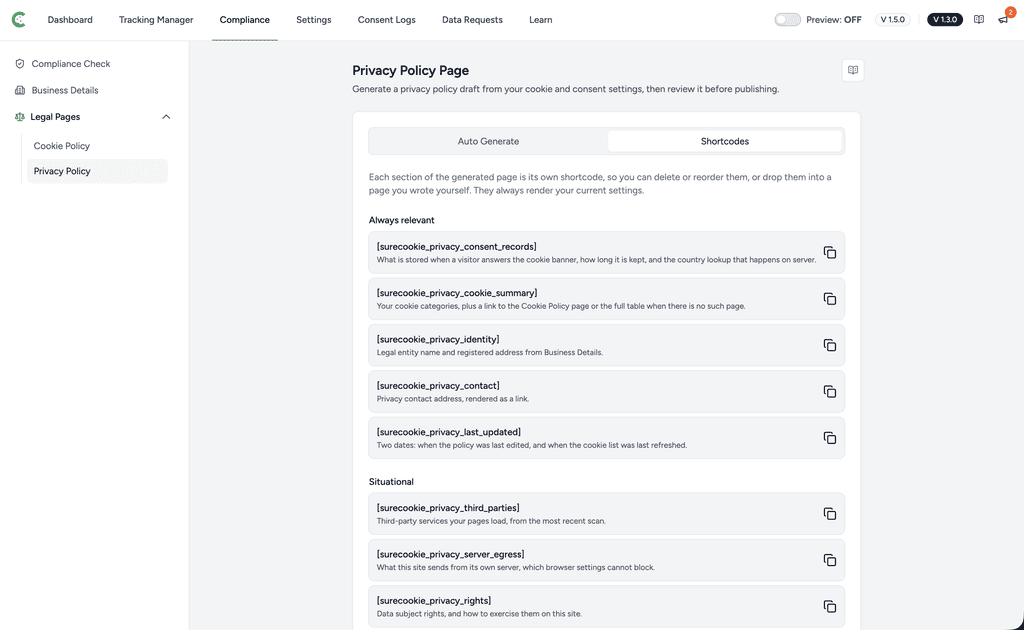Click the SureCookie logo icon
The height and width of the screenshot is (630, 1024).
click(19, 20)
